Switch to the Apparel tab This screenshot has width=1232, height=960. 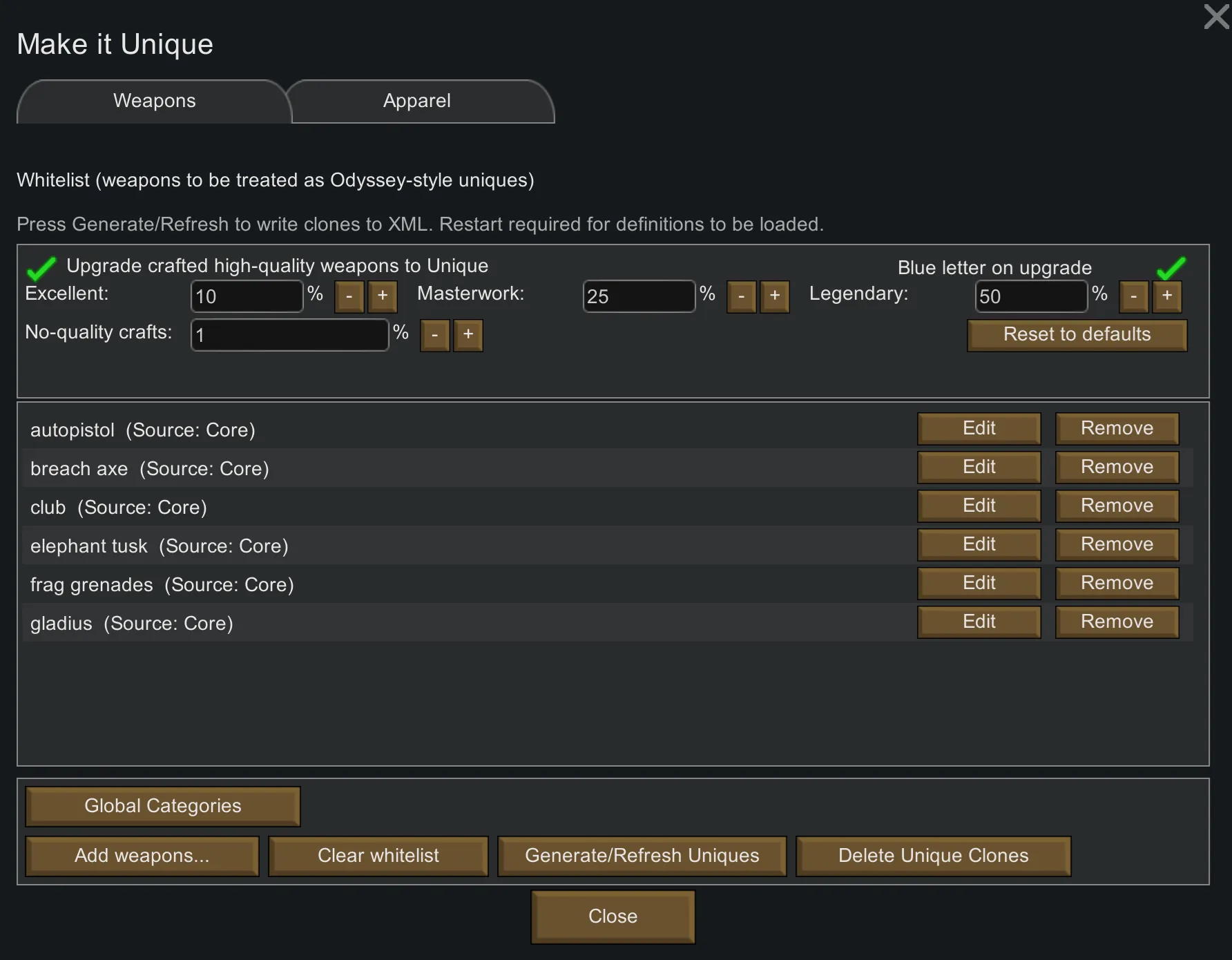coord(417,101)
